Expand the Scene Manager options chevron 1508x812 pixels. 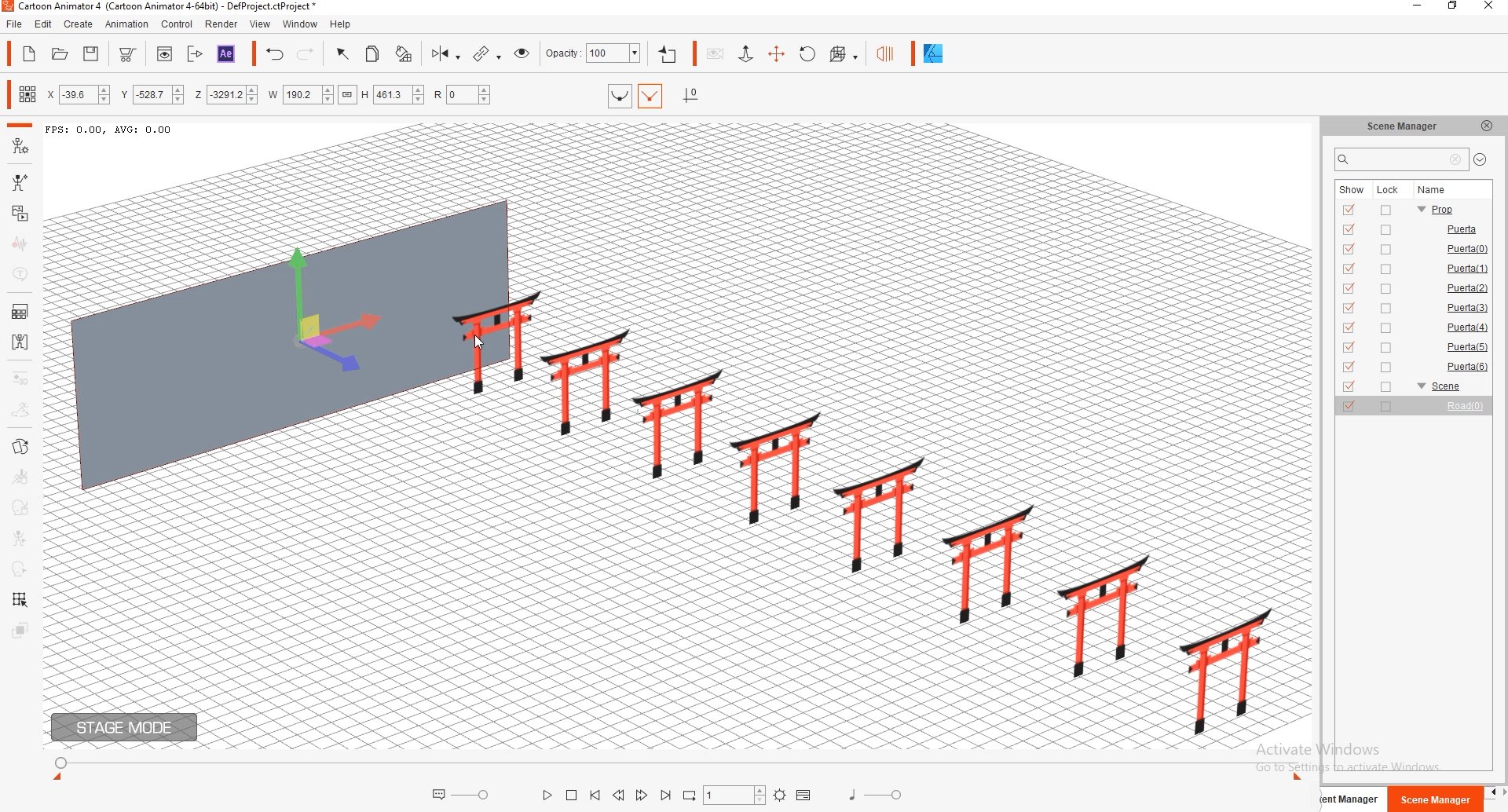[x=1481, y=159]
